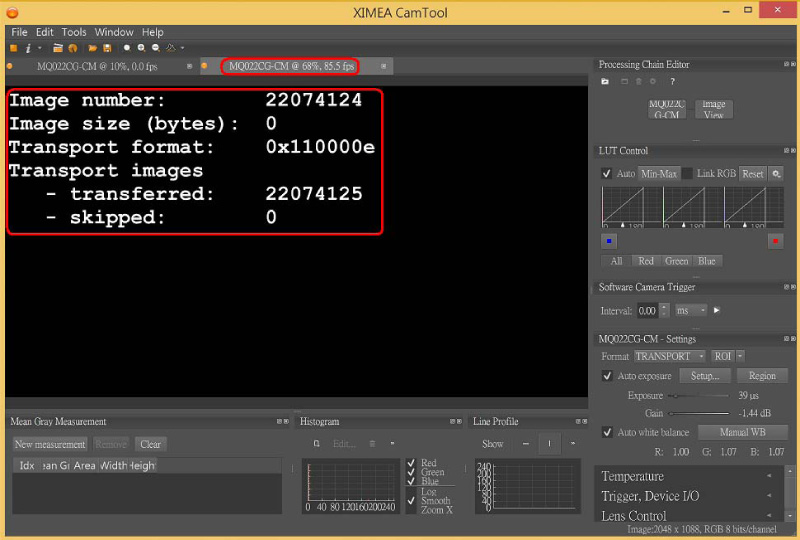Click the LUT Control settings gear icon
The height and width of the screenshot is (540, 800).
776,174
